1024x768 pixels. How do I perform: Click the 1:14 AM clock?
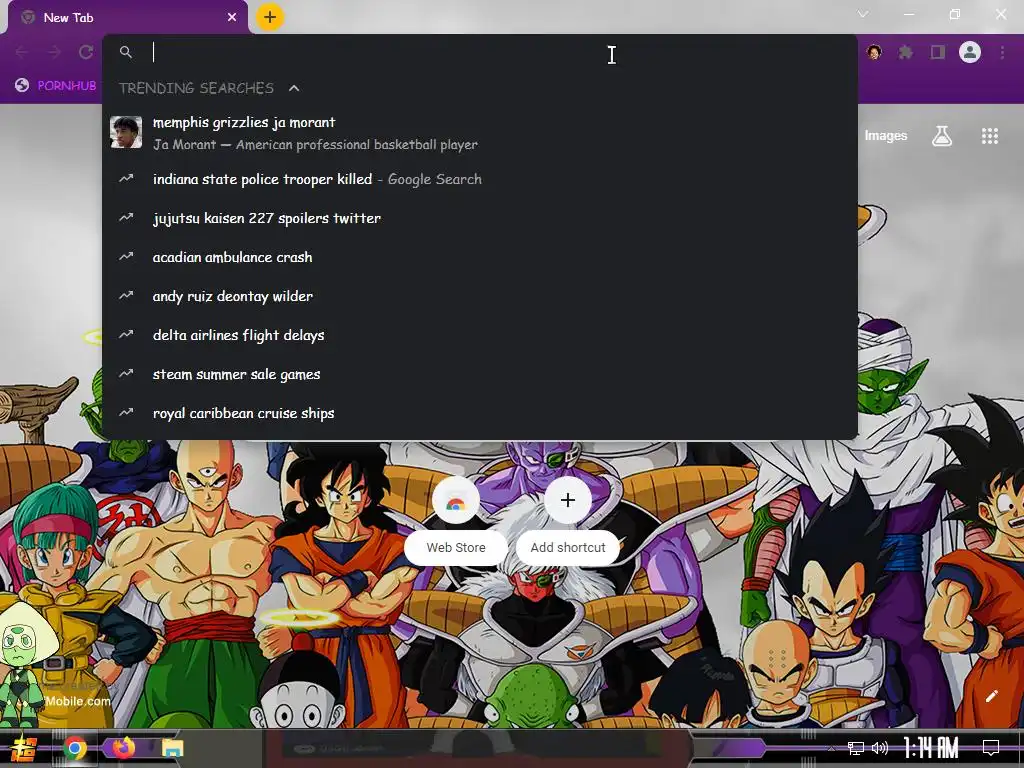click(x=931, y=748)
